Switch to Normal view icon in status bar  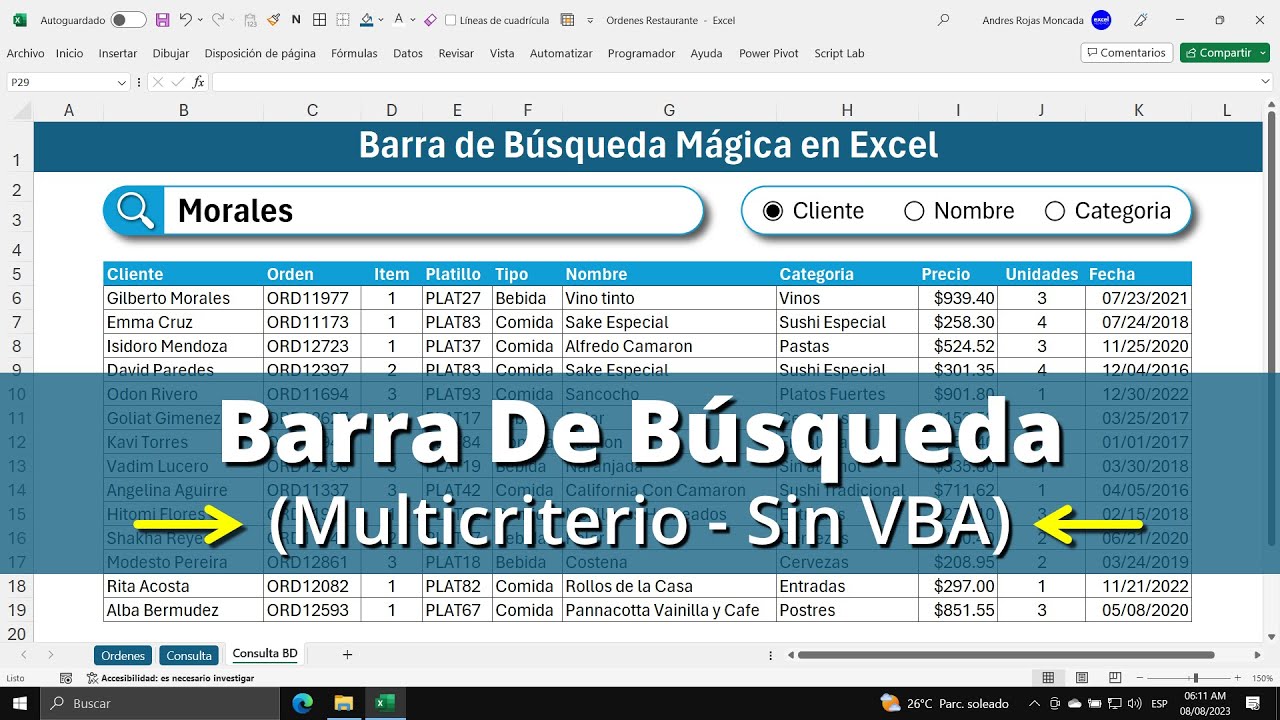1048,678
